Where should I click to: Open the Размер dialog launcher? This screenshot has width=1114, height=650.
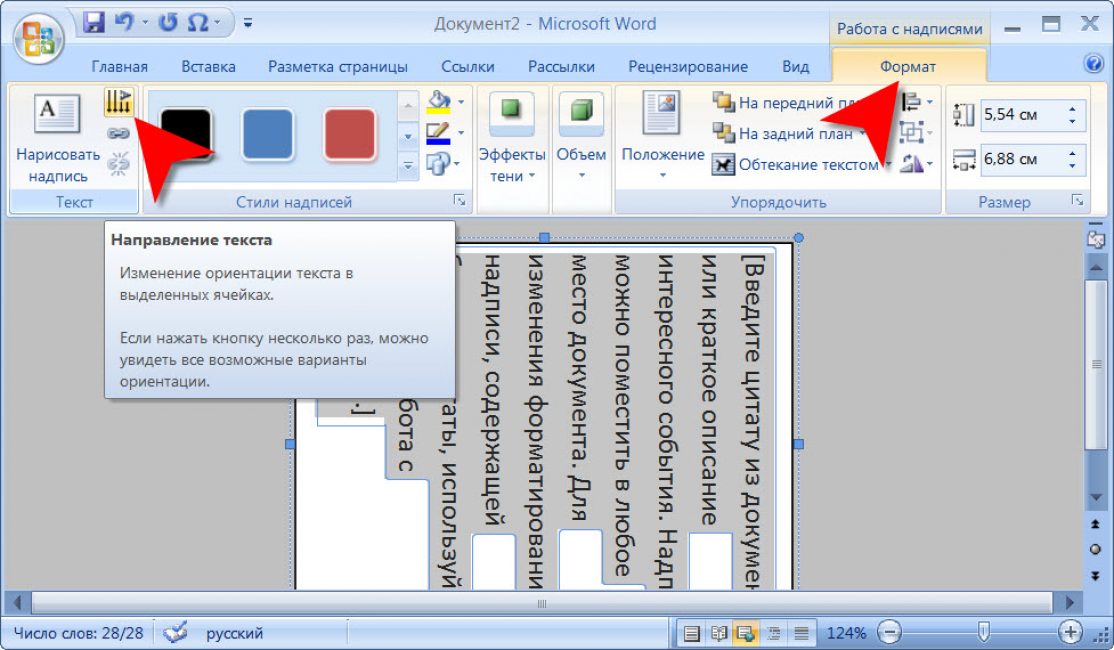(x=1078, y=201)
